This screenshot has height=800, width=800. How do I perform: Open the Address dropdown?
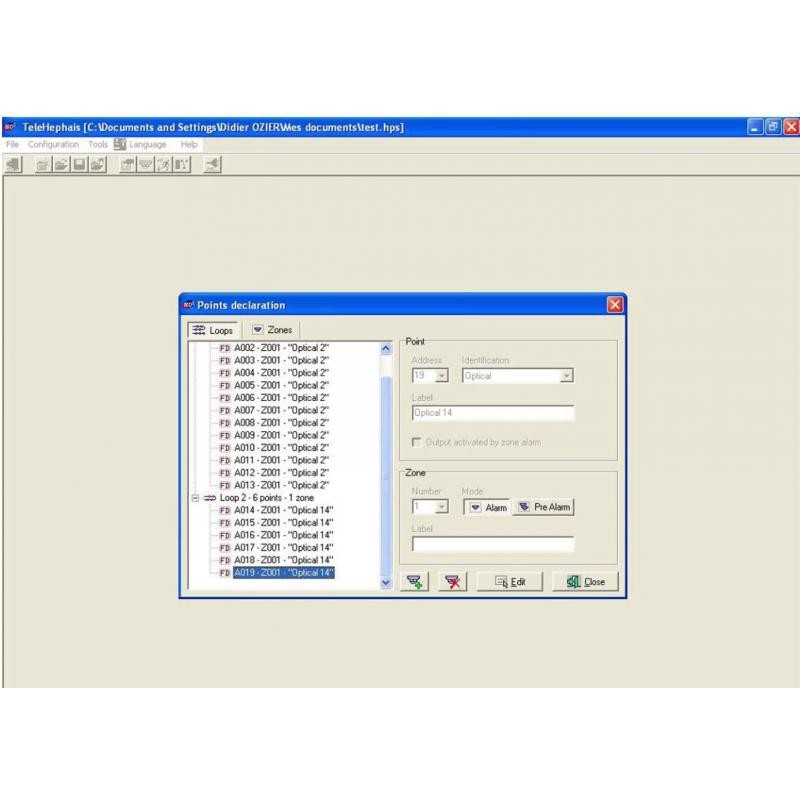pos(442,376)
